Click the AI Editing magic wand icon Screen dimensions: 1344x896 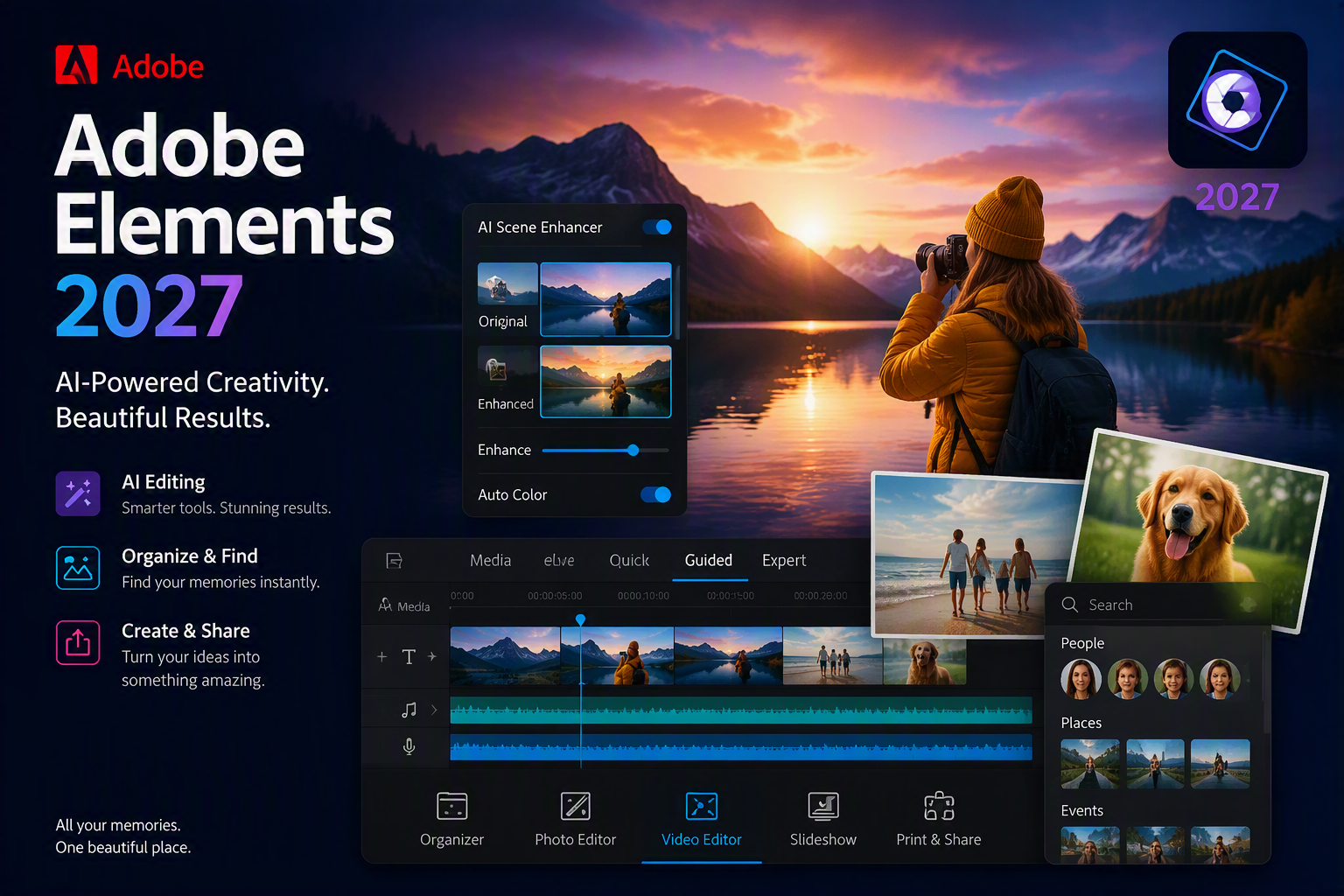pos(78,493)
